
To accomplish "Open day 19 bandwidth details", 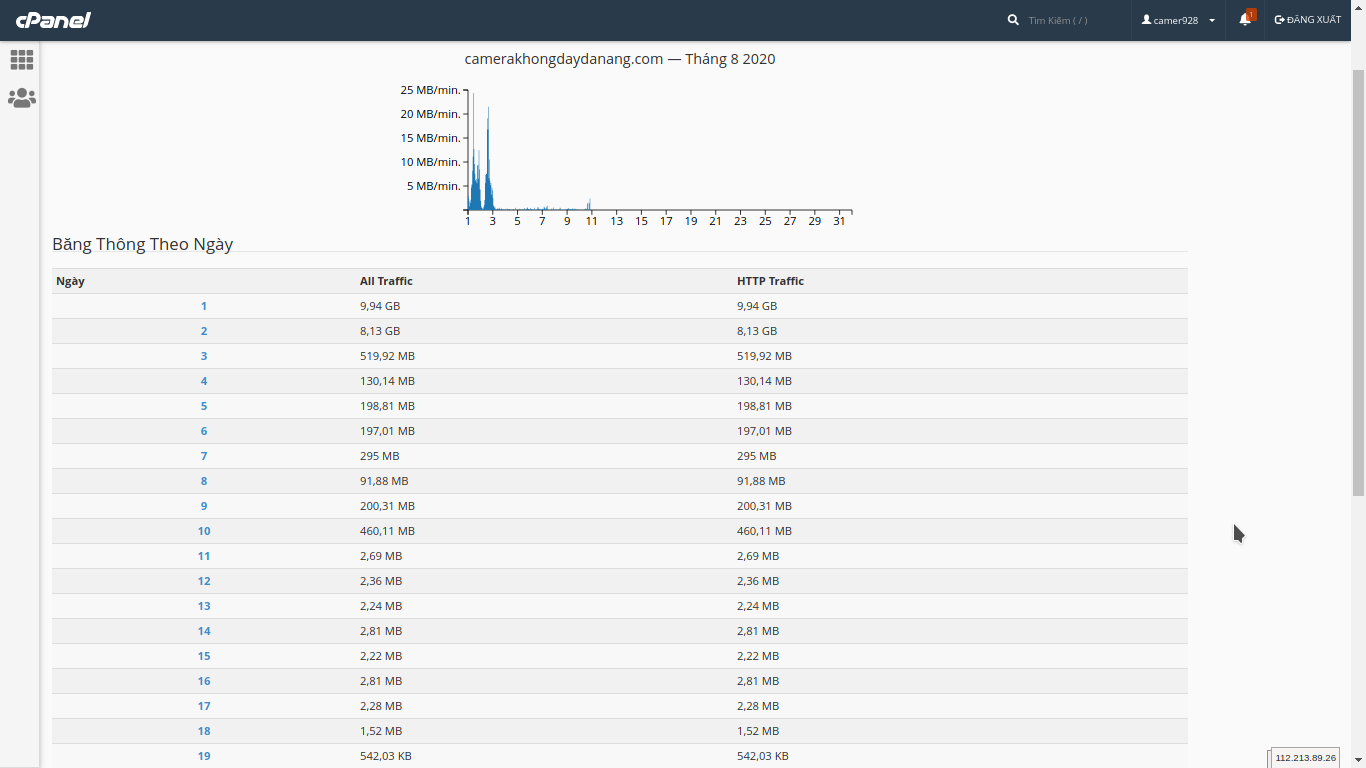I will click(204, 756).
